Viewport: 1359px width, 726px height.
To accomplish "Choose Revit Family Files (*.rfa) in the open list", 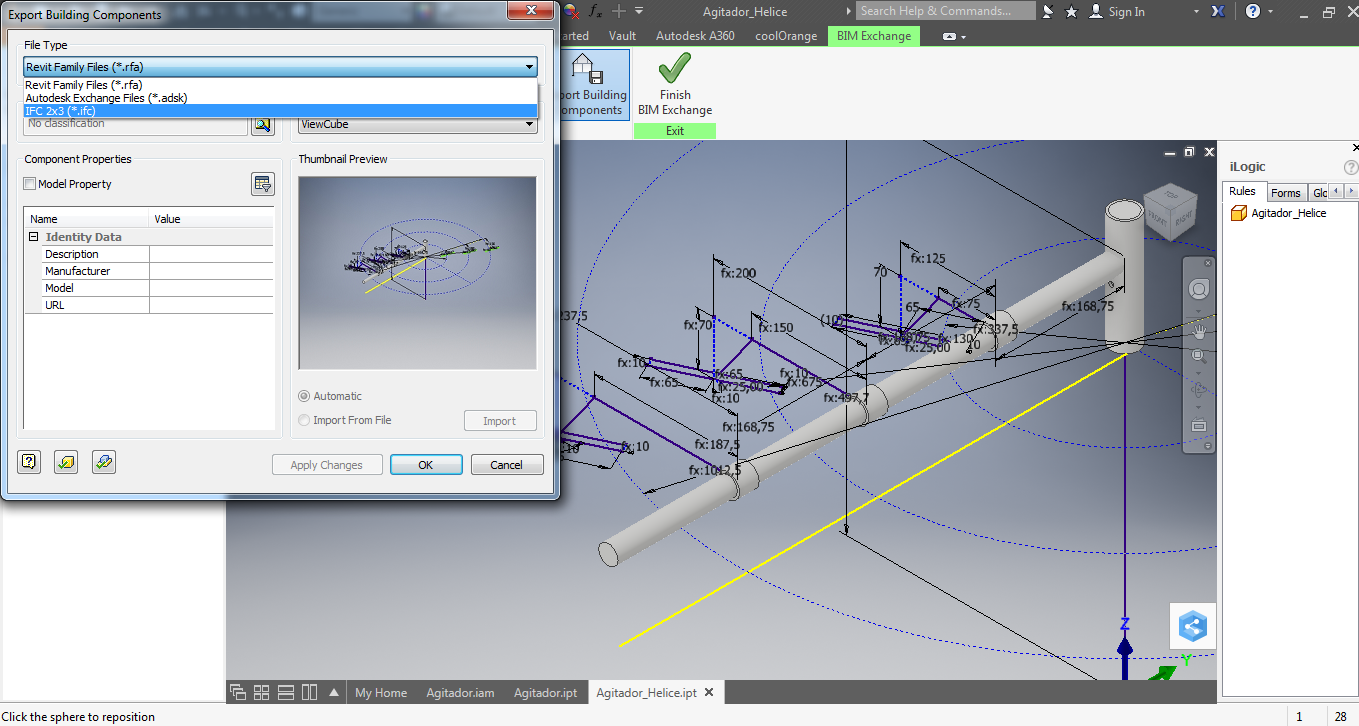I will 280,85.
